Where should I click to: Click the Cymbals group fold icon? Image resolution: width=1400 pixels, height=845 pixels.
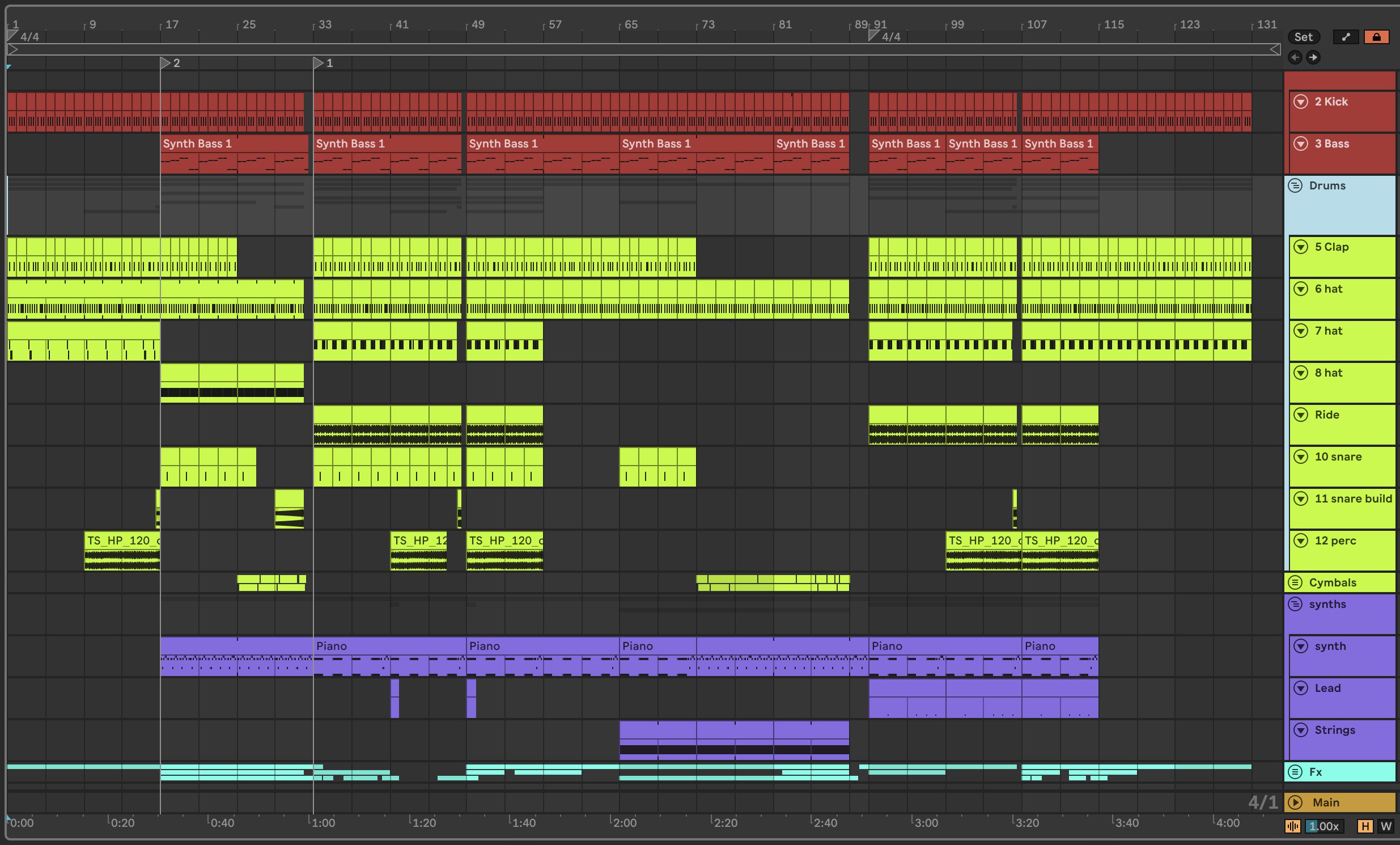tap(1295, 582)
